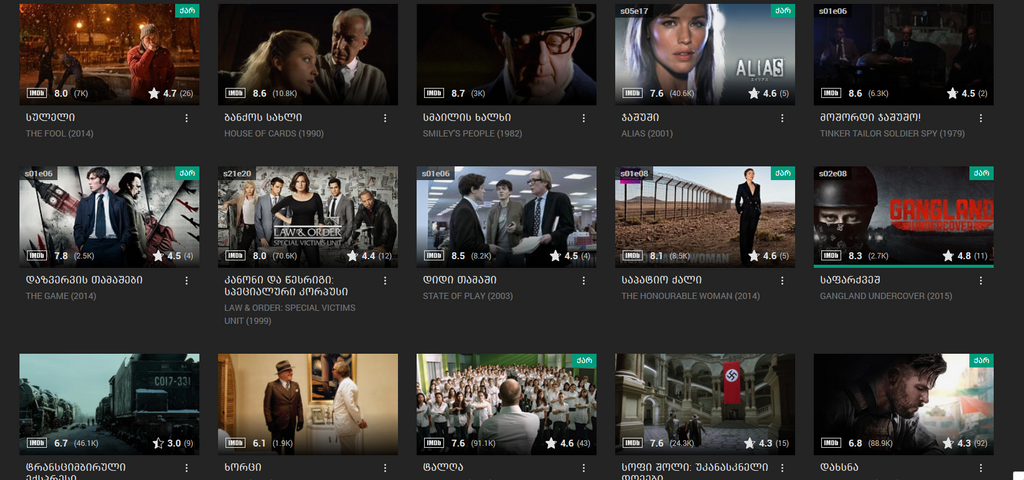The height and width of the screenshot is (480, 1024).
Task: Click the star rating 4.6 on Alias
Action: click(769, 93)
